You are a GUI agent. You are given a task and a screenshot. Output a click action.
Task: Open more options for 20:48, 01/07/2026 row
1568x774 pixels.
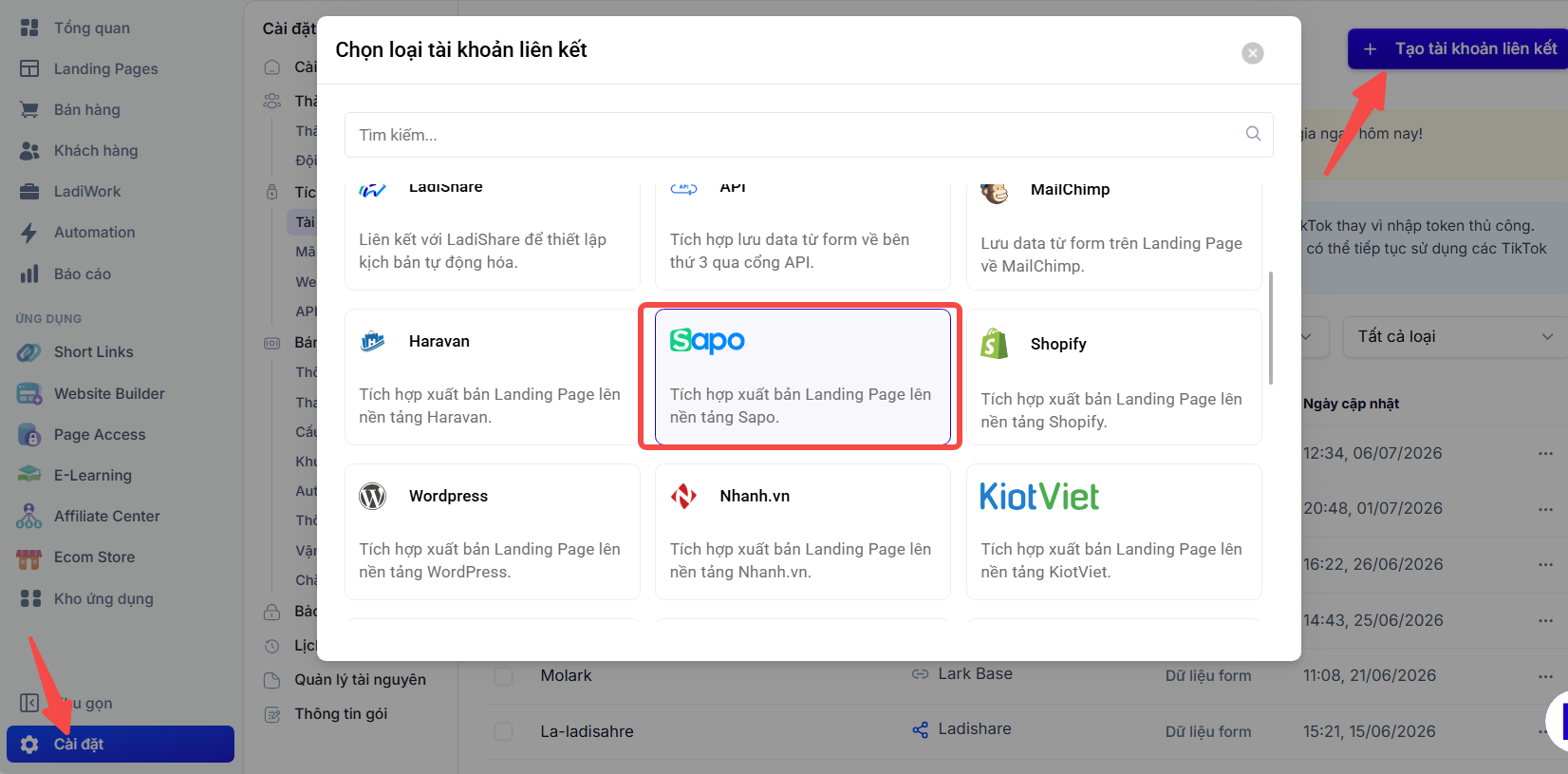1545,508
